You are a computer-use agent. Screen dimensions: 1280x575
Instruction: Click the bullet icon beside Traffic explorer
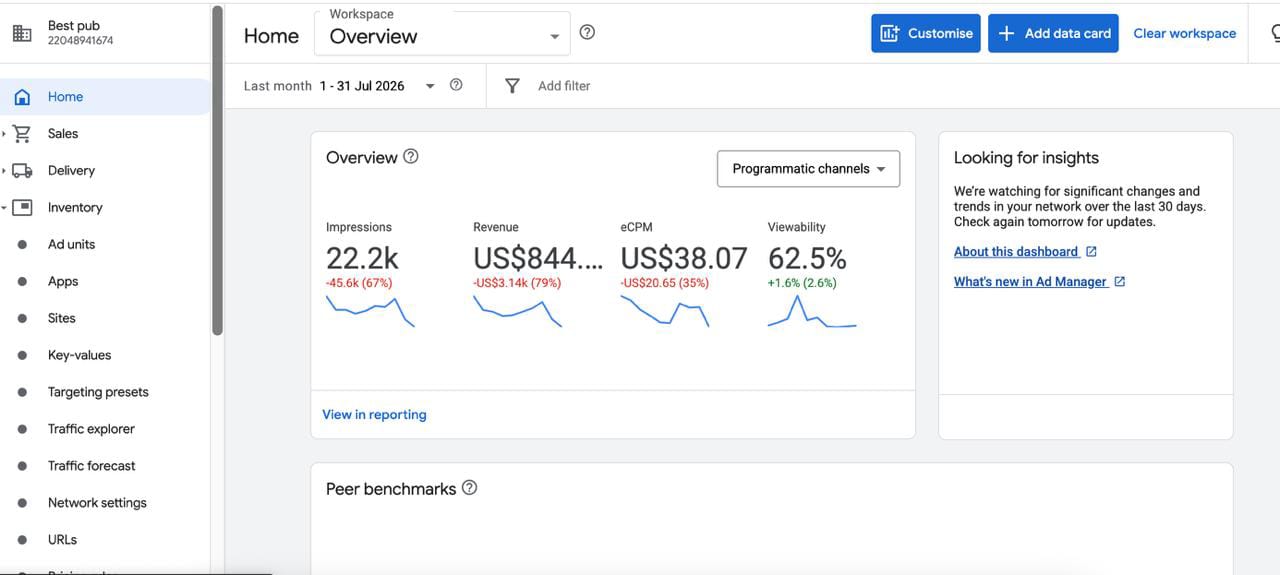point(22,429)
